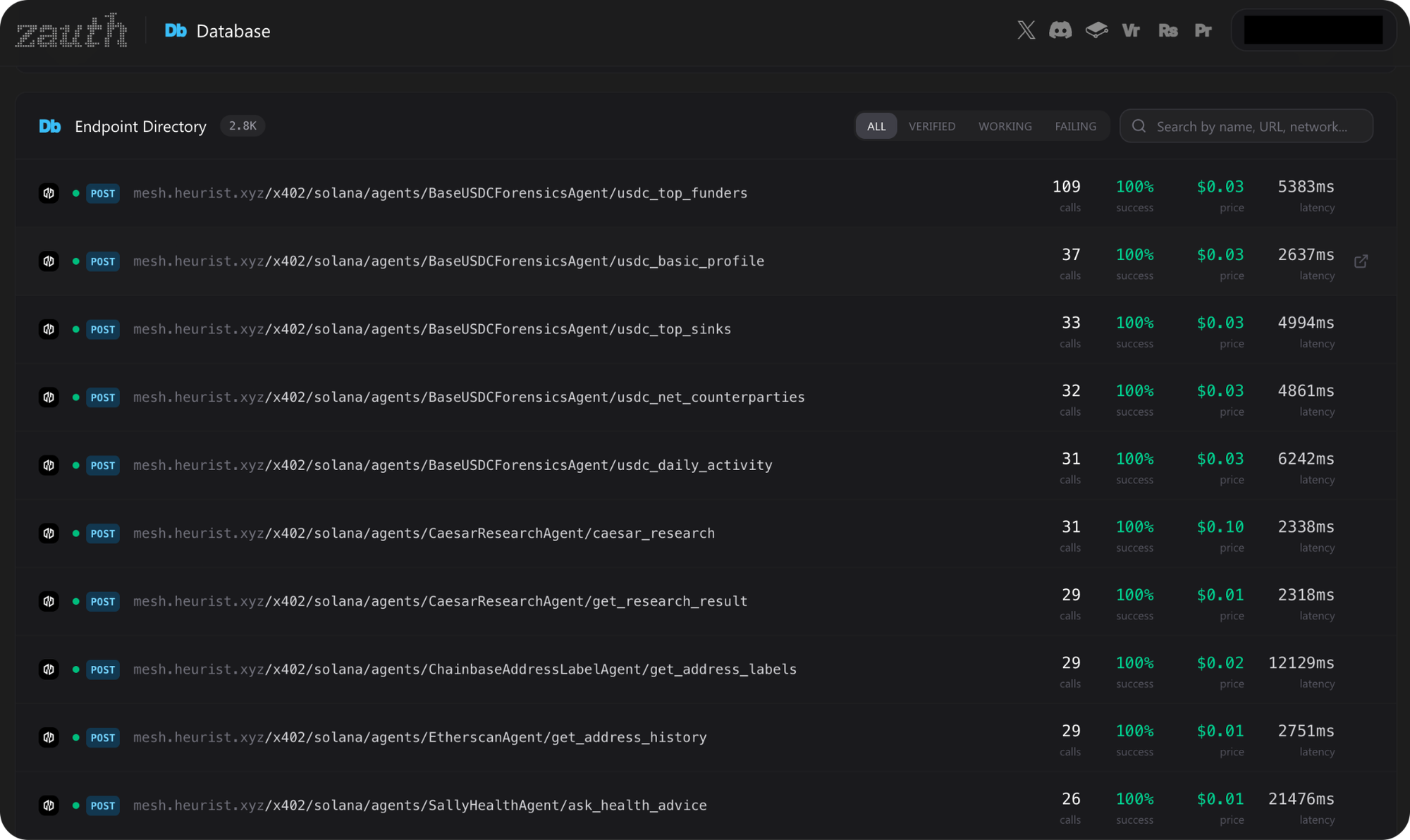
Task: Open the usdc_net_counterparties endpoint URL
Action: point(469,397)
